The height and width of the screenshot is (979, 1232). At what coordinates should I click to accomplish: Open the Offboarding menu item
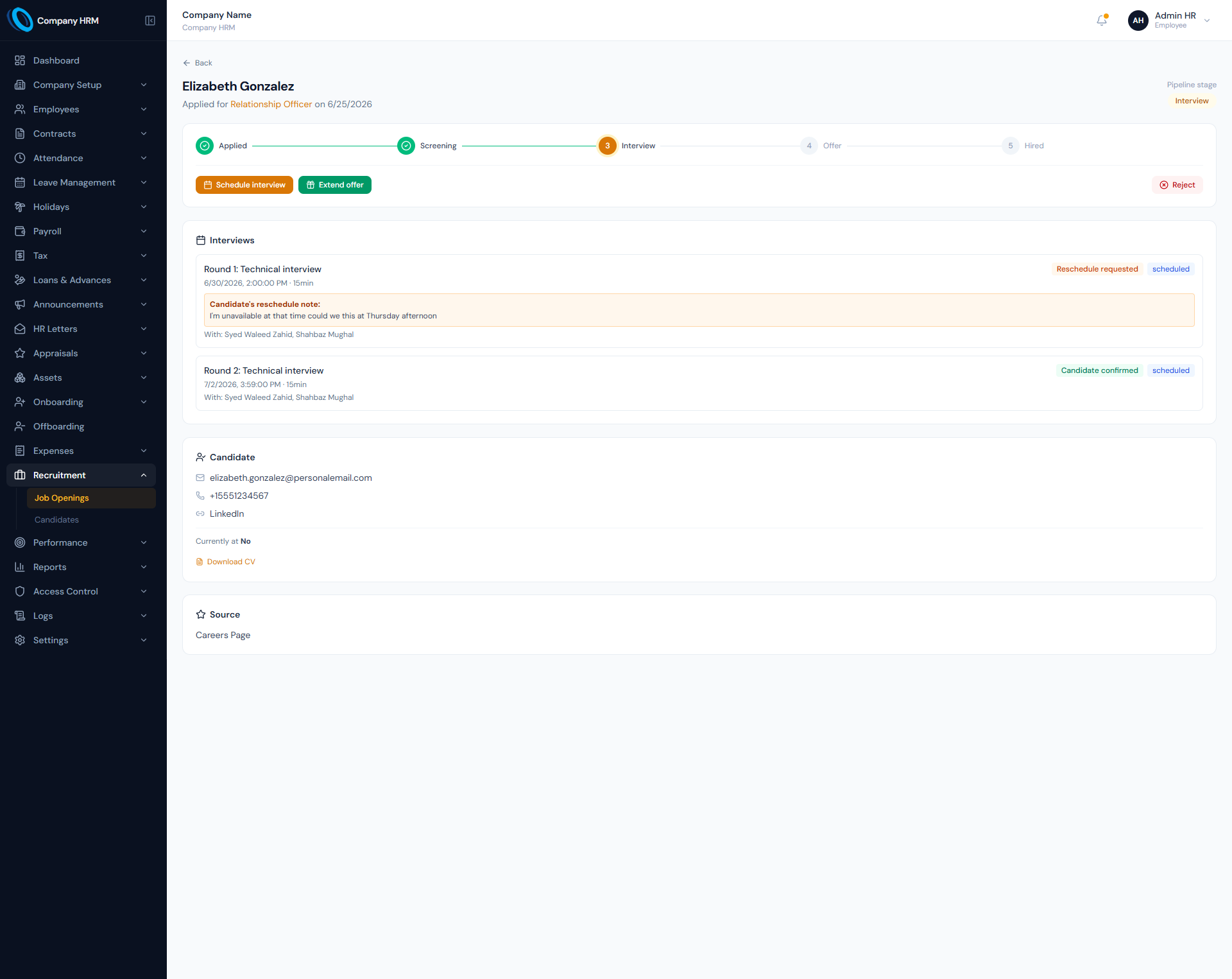point(81,426)
